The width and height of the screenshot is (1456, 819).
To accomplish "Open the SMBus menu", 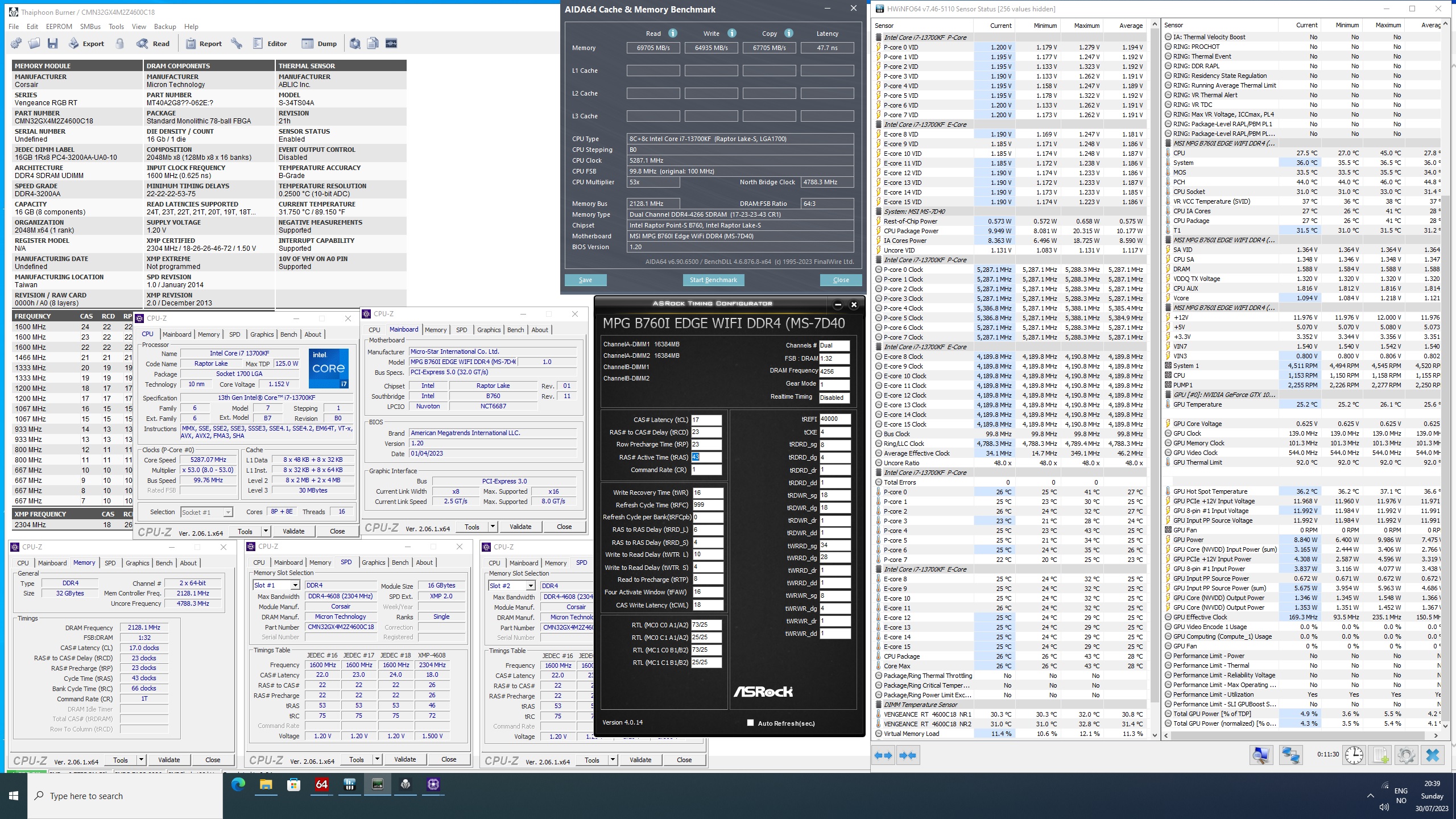I will pos(90,27).
